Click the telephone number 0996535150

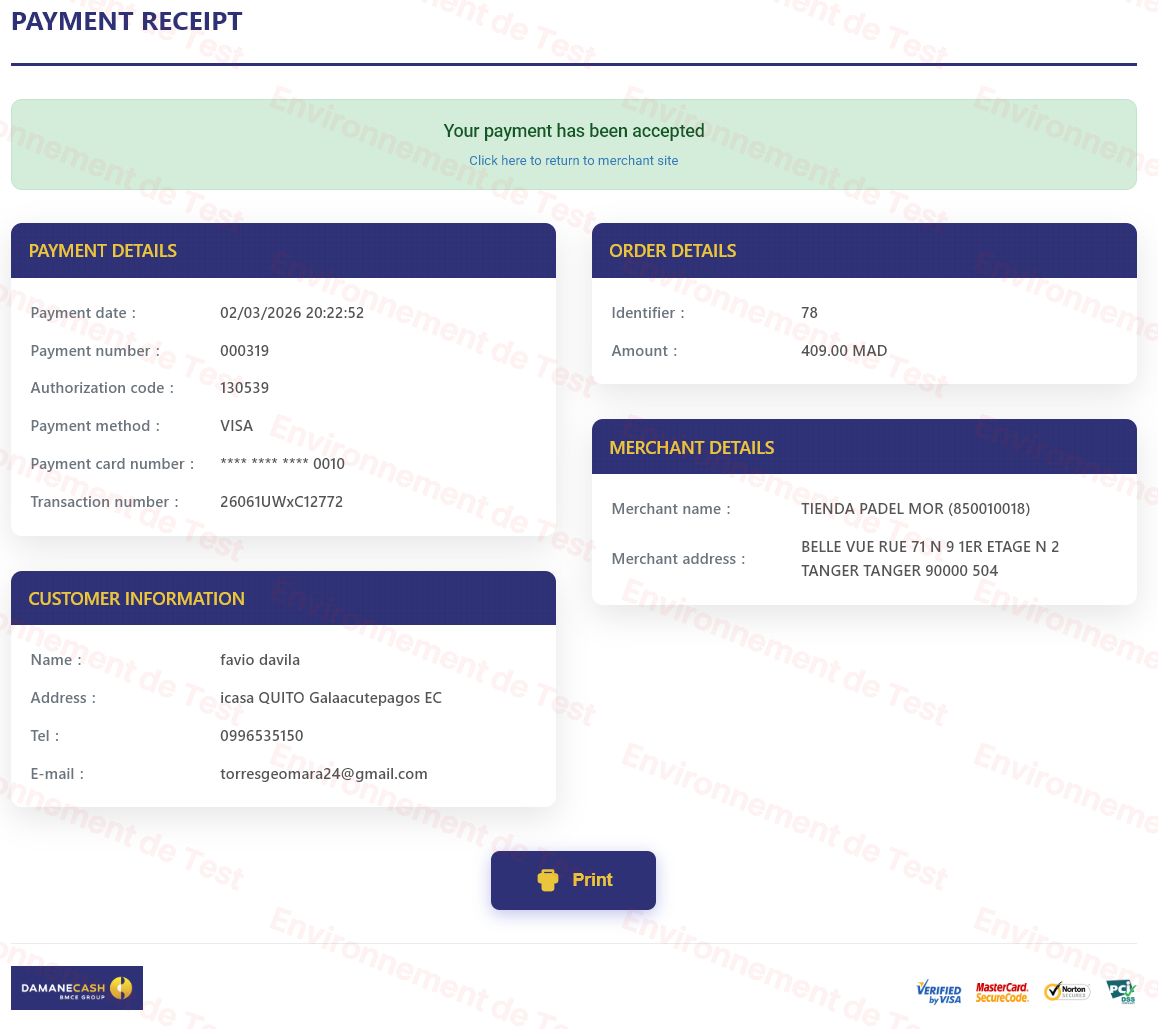[261, 736]
